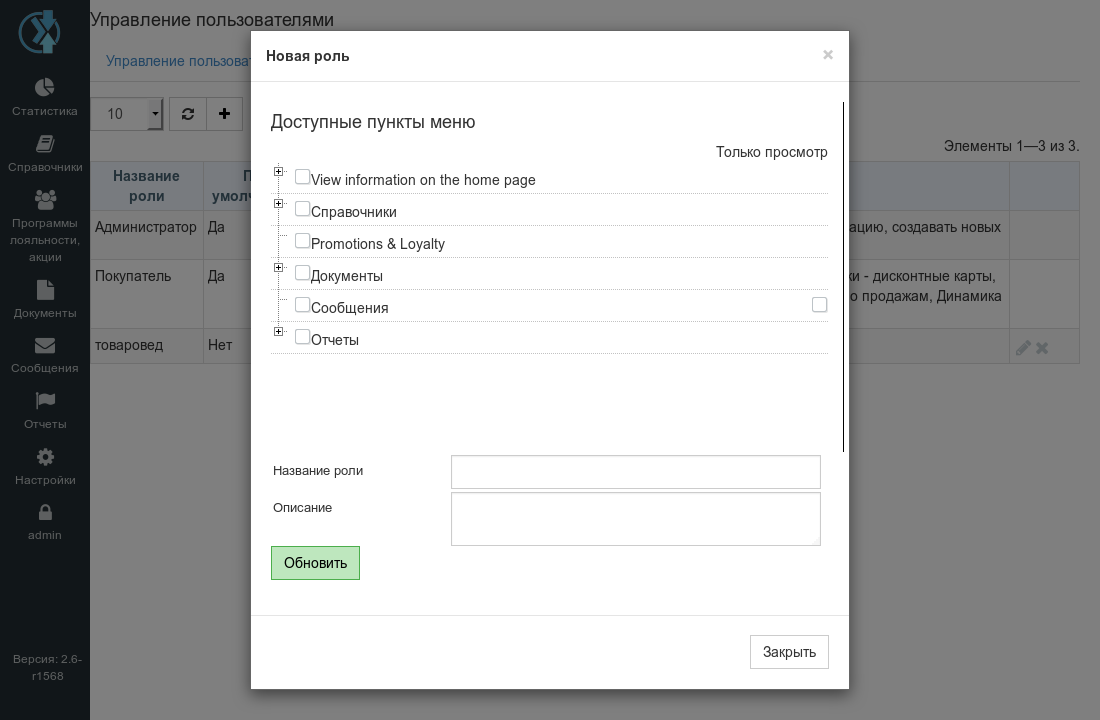The image size is (1100, 720).
Task: Check the Документы menu item checkbox
Action: tap(302, 273)
